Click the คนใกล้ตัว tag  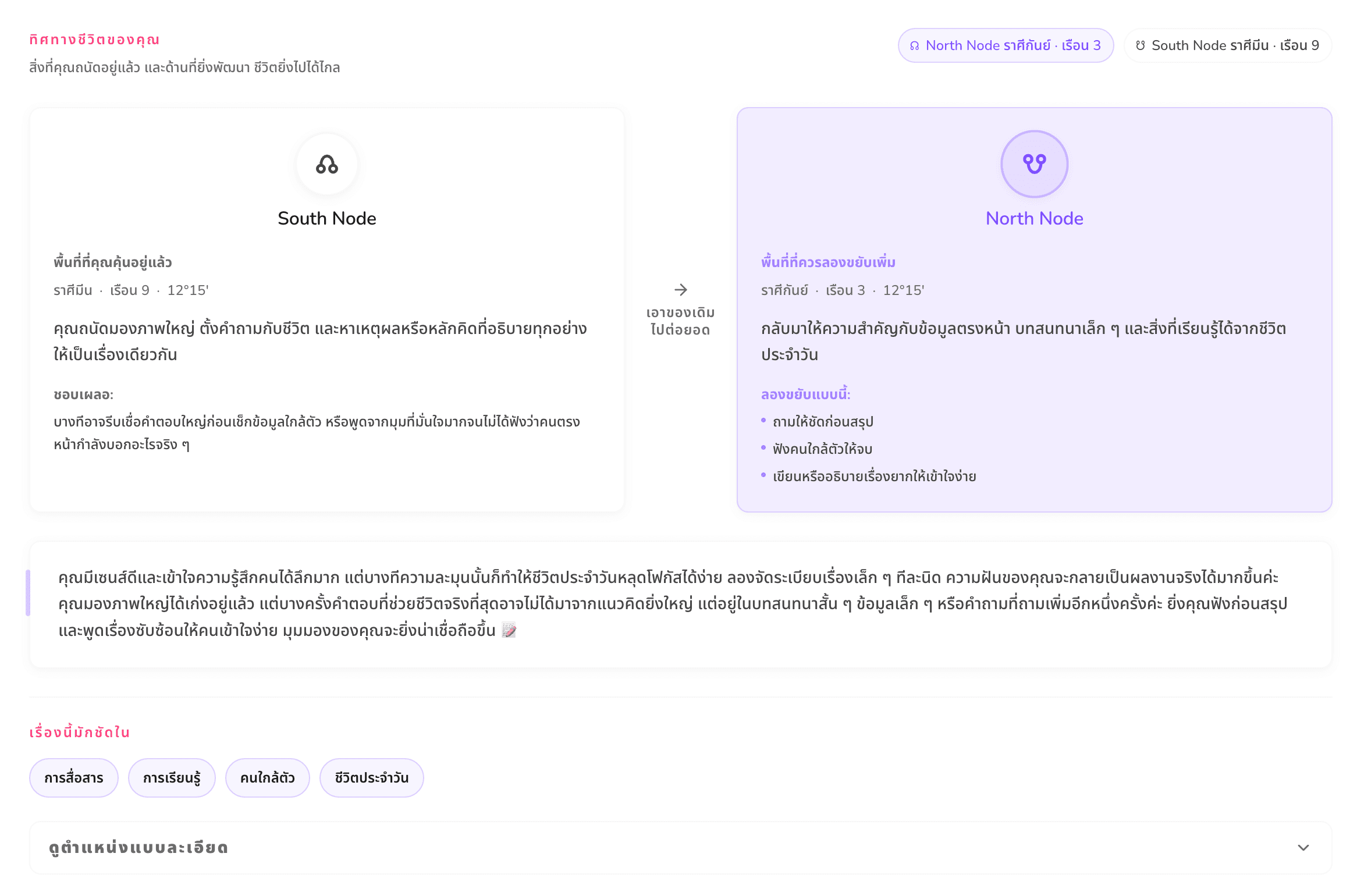pyautogui.click(x=268, y=778)
